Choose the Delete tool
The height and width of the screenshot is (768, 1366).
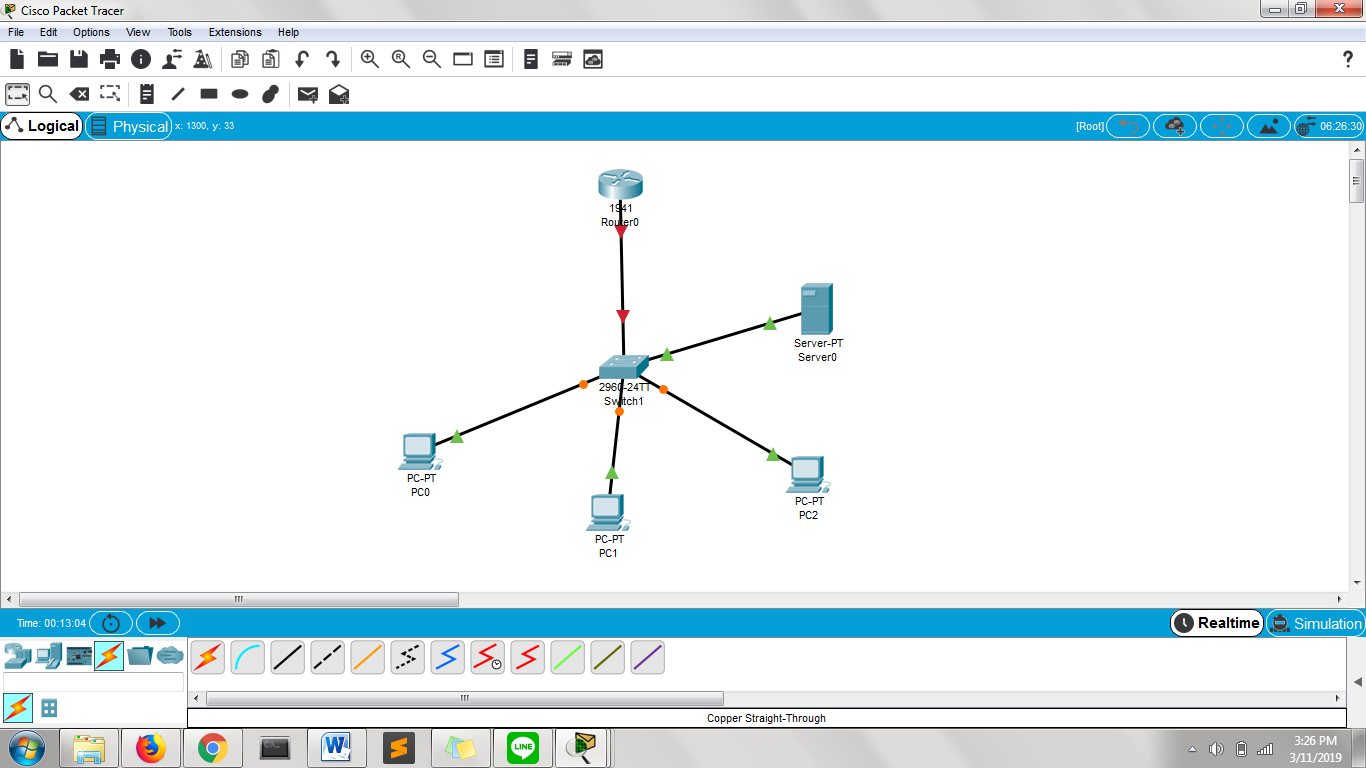(79, 94)
